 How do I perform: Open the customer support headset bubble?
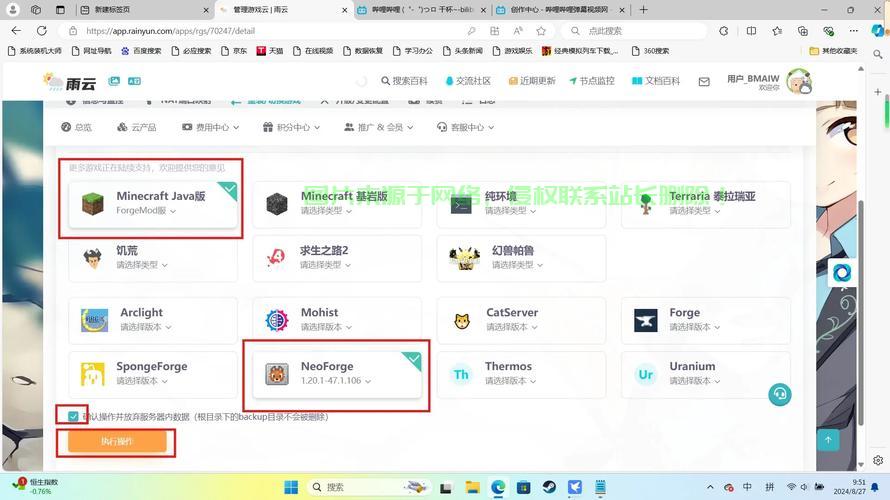780,394
